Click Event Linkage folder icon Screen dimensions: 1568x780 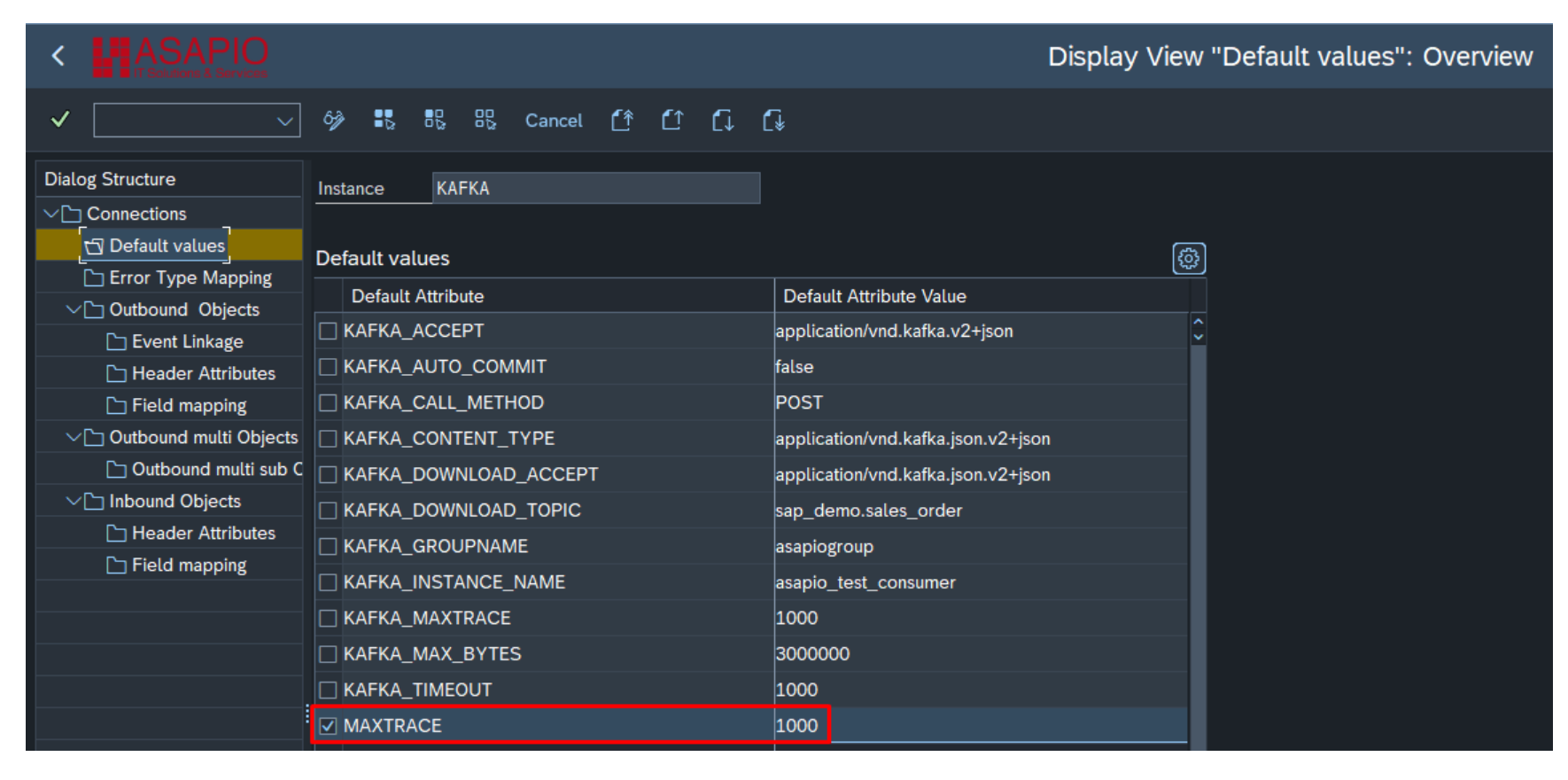tap(116, 342)
